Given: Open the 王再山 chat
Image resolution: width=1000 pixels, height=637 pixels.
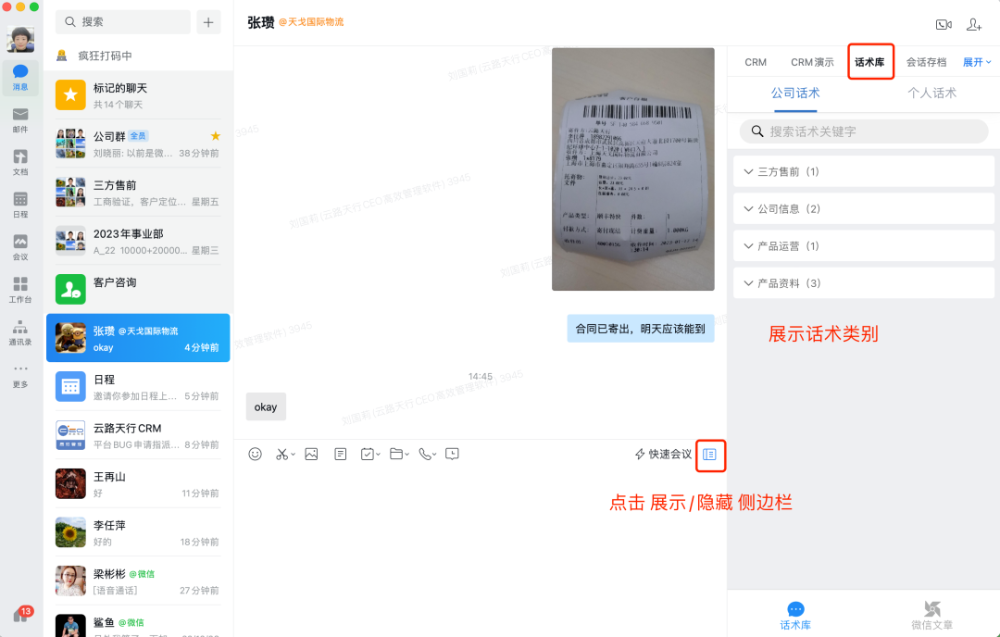Looking at the screenshot, I should (x=138, y=484).
